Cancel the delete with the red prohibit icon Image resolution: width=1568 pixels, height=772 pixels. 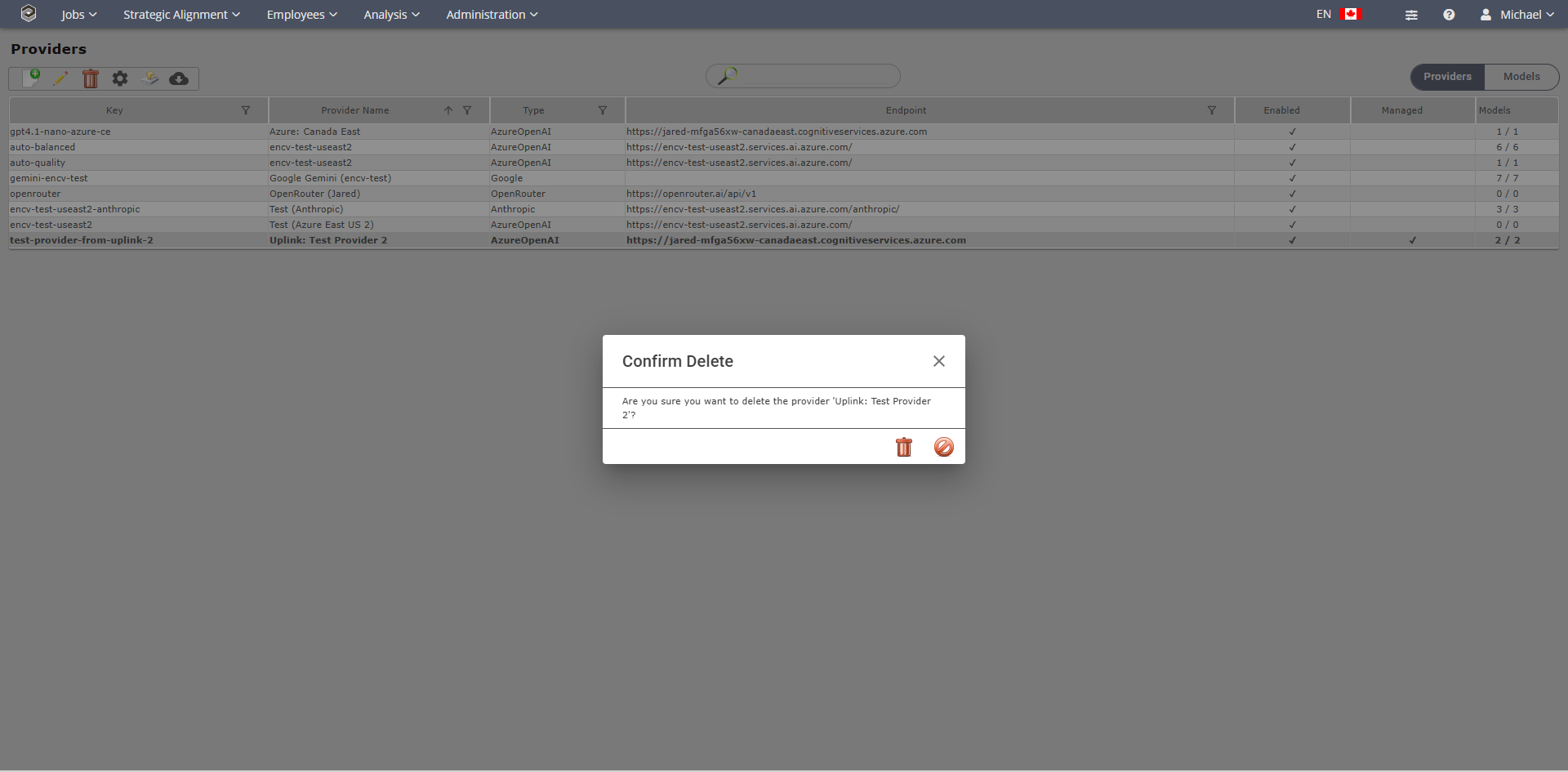click(943, 447)
